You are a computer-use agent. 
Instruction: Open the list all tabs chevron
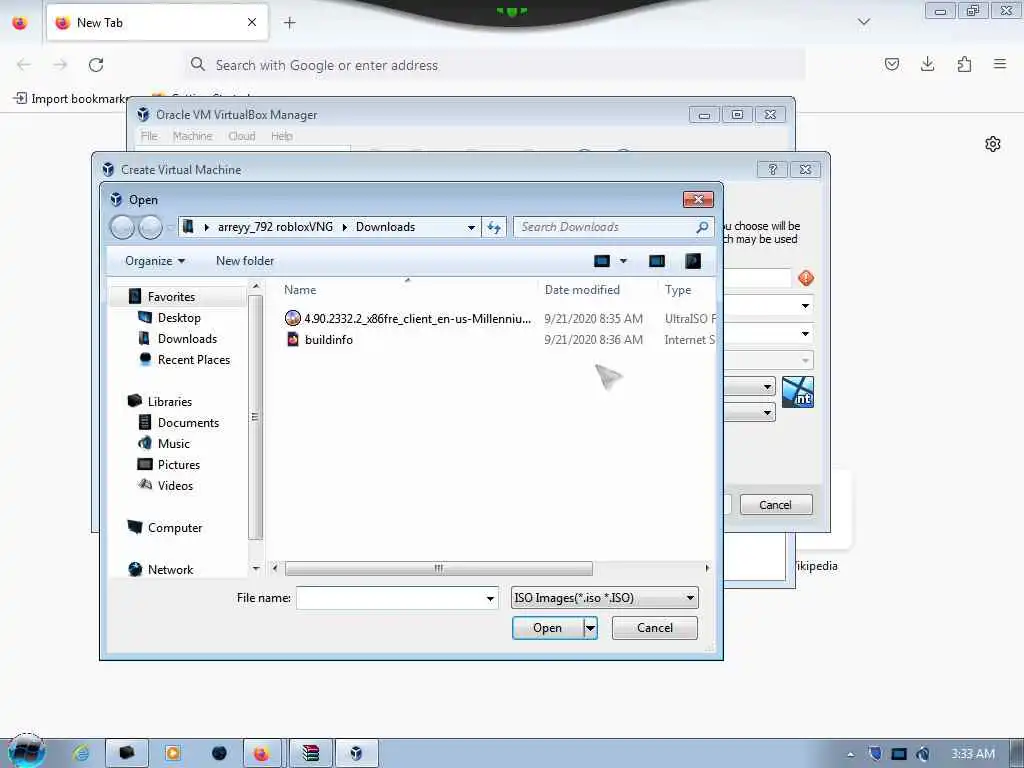tap(863, 23)
